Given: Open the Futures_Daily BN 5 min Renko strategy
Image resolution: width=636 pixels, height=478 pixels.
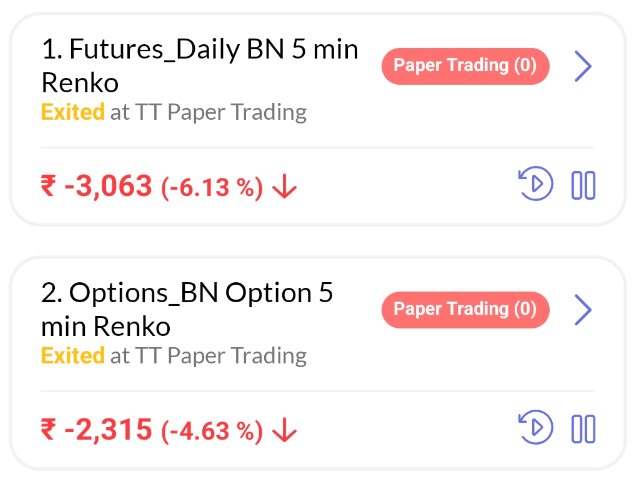Looking at the screenshot, I should [200, 64].
